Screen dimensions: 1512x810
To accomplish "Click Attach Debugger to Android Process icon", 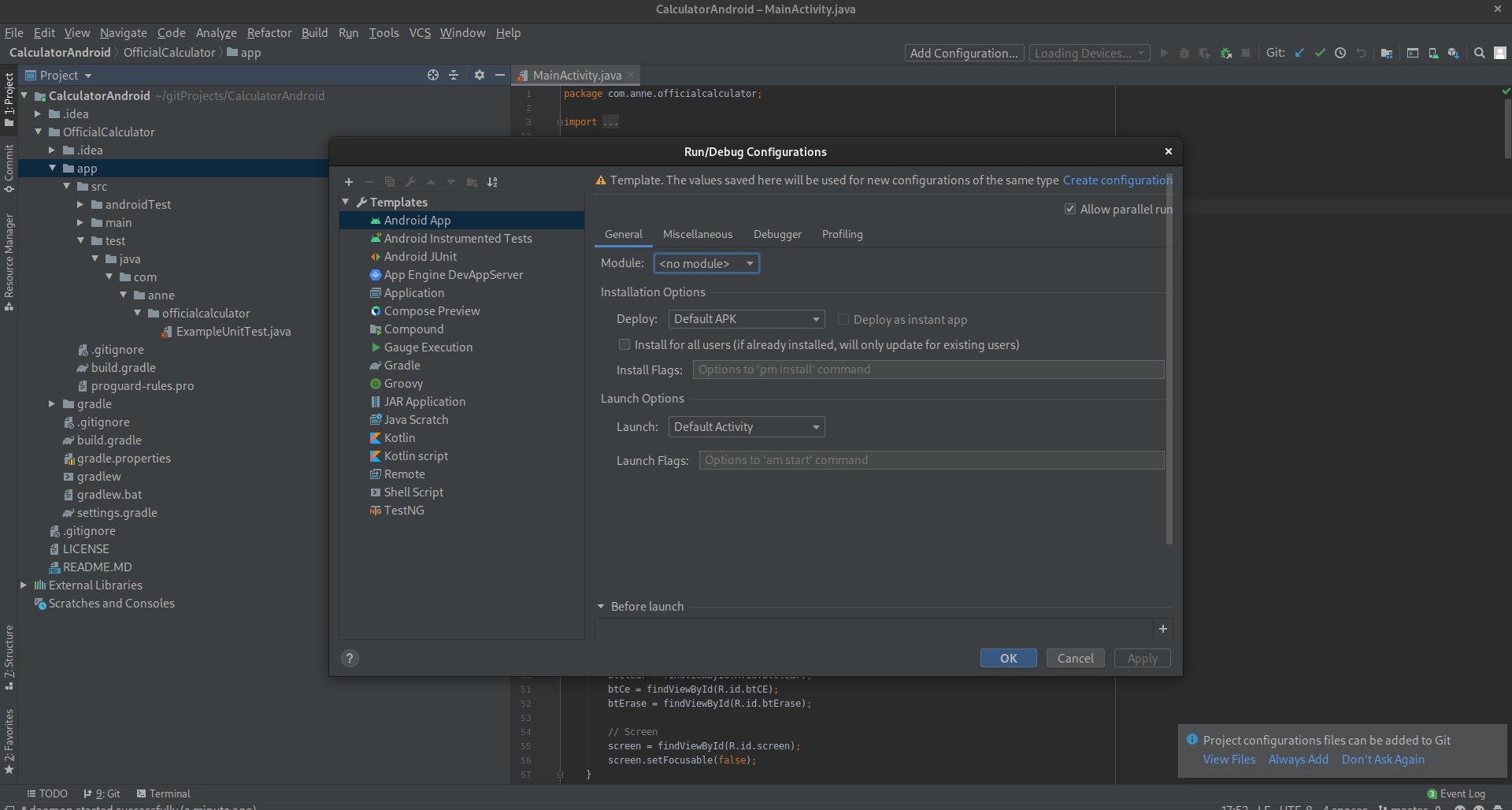I will [1225, 53].
